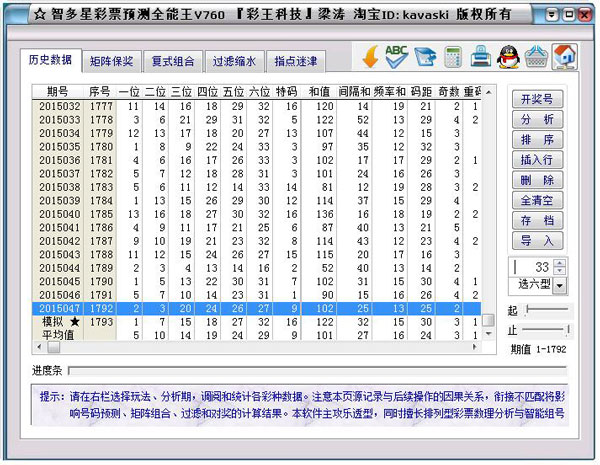Select the 平均值 average row
This screenshot has width=600, height=465.
pyautogui.click(x=256, y=335)
